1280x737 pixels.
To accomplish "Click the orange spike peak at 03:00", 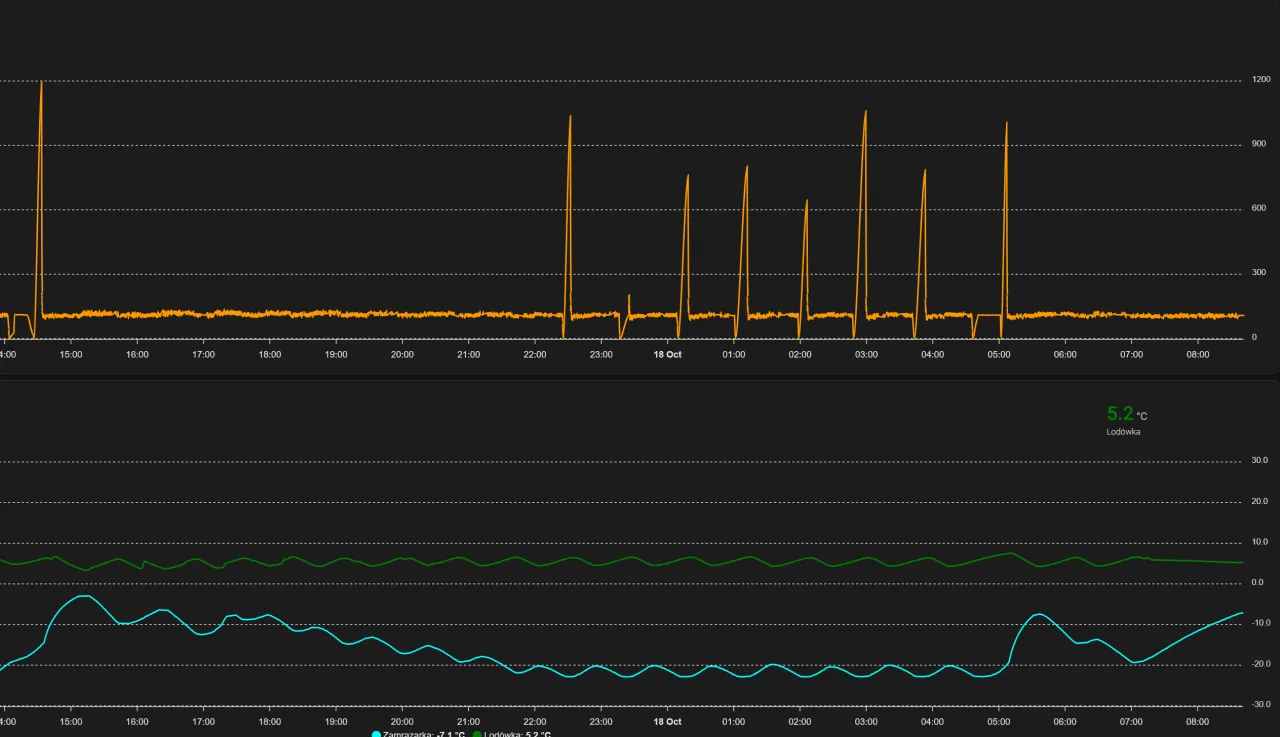I will [x=865, y=112].
